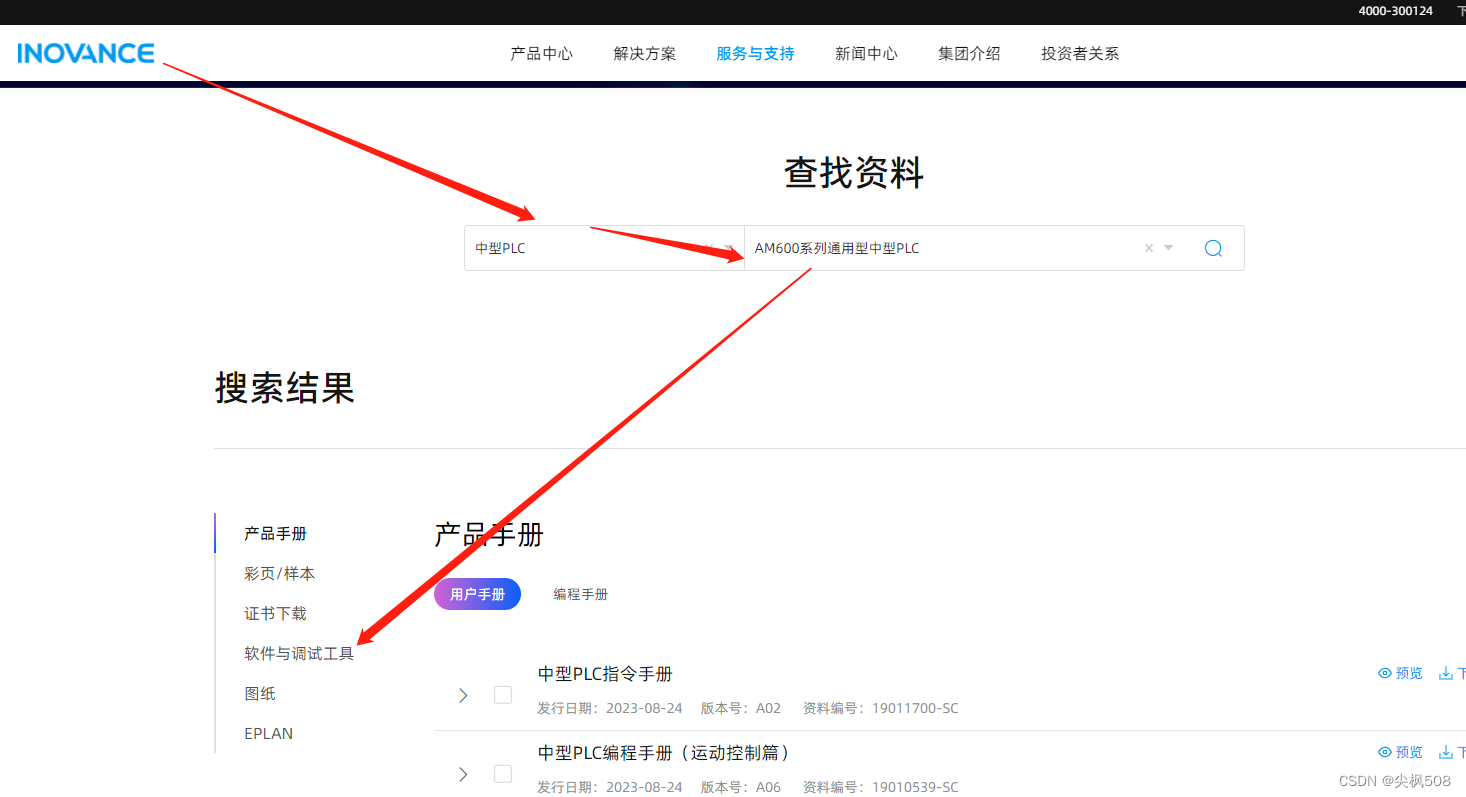The width and height of the screenshot is (1466, 797).
Task: Click the magnifier search icon
Action: [x=1213, y=248]
